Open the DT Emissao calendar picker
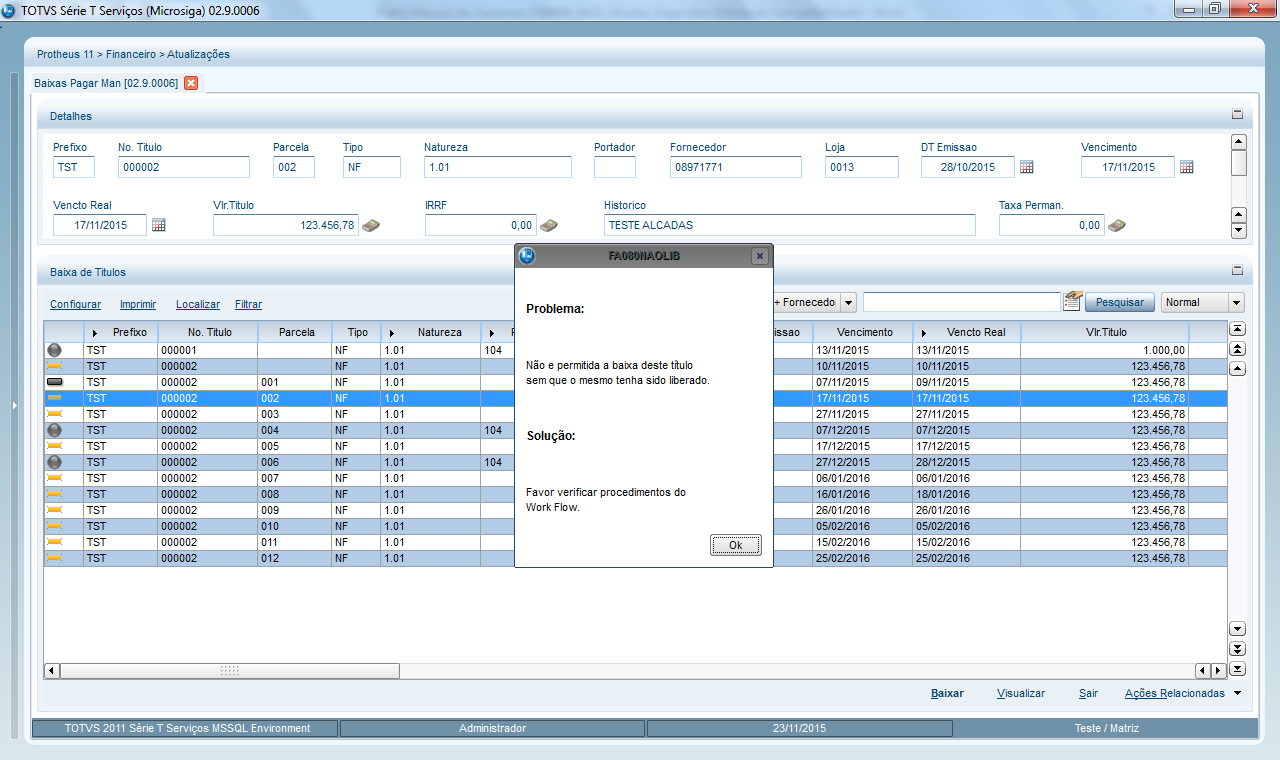Image resolution: width=1280 pixels, height=760 pixels. [1026, 167]
